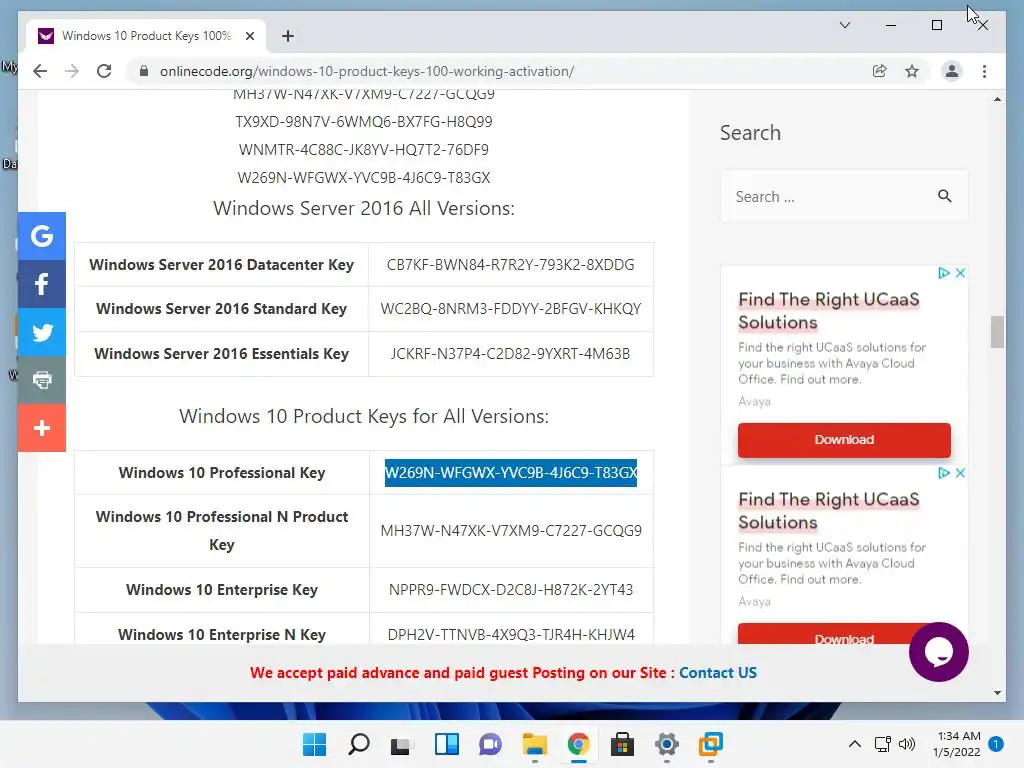Follow the Contact US link
The image size is (1024, 768).
[x=718, y=673]
